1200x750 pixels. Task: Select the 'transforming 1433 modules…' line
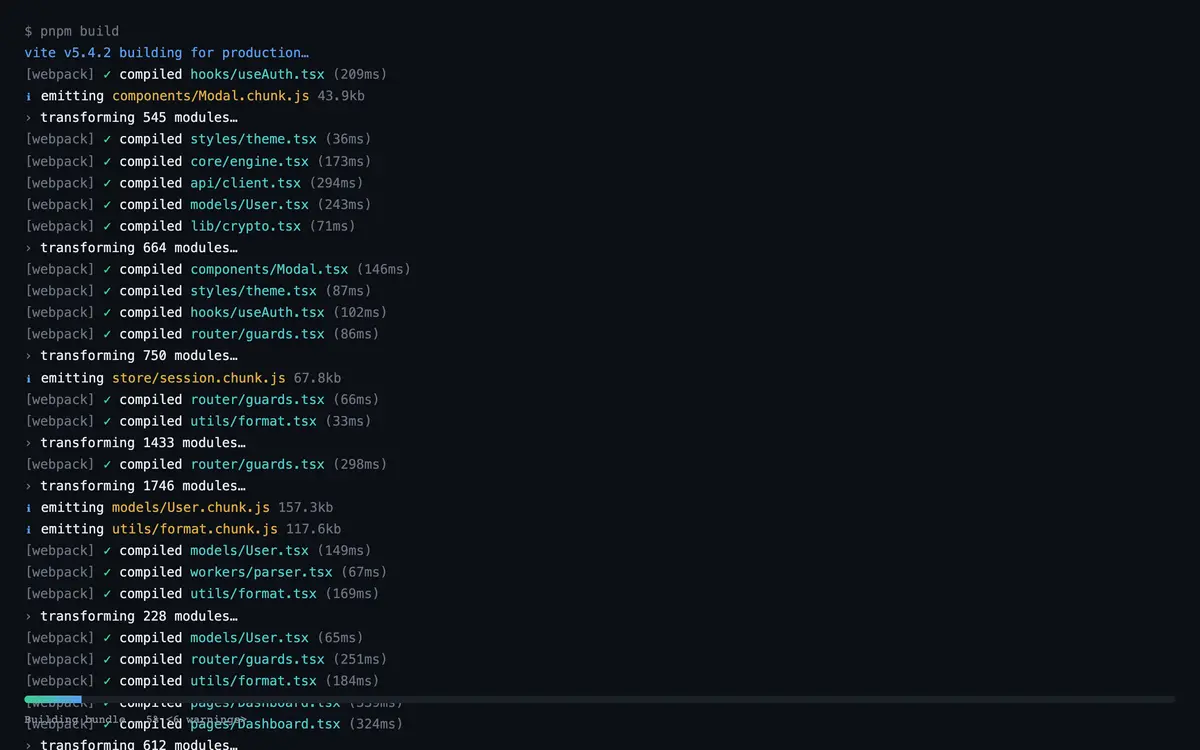(135, 443)
